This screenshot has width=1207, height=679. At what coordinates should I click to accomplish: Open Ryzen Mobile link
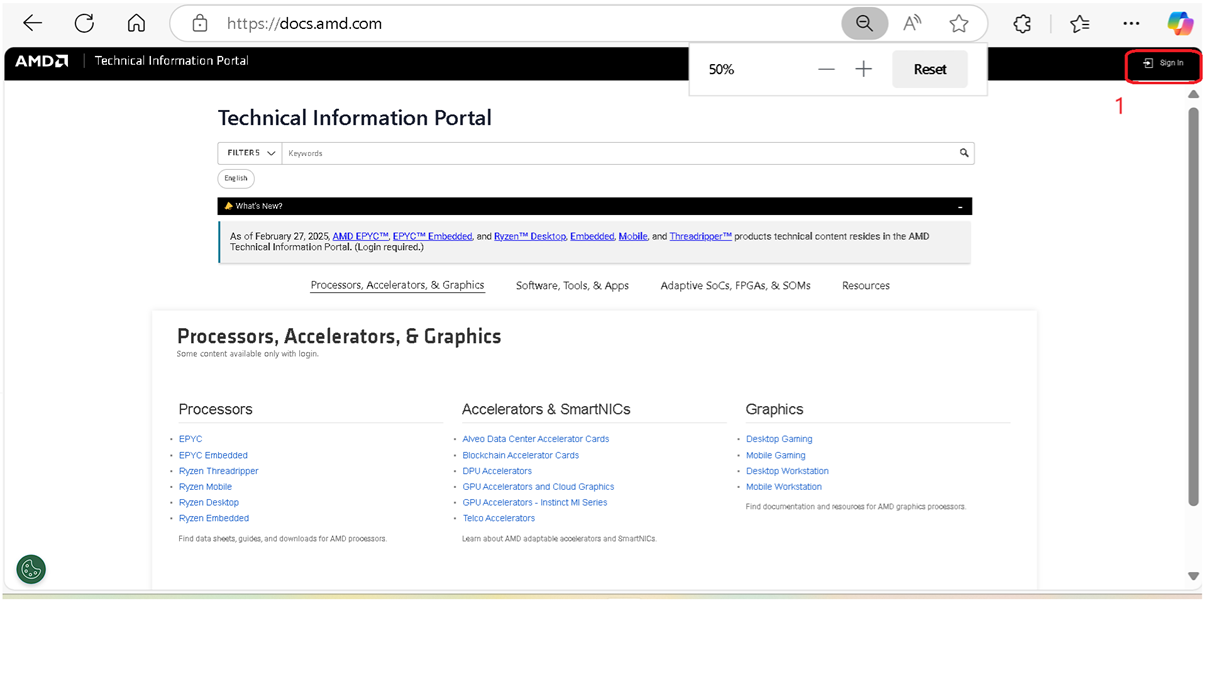(205, 487)
